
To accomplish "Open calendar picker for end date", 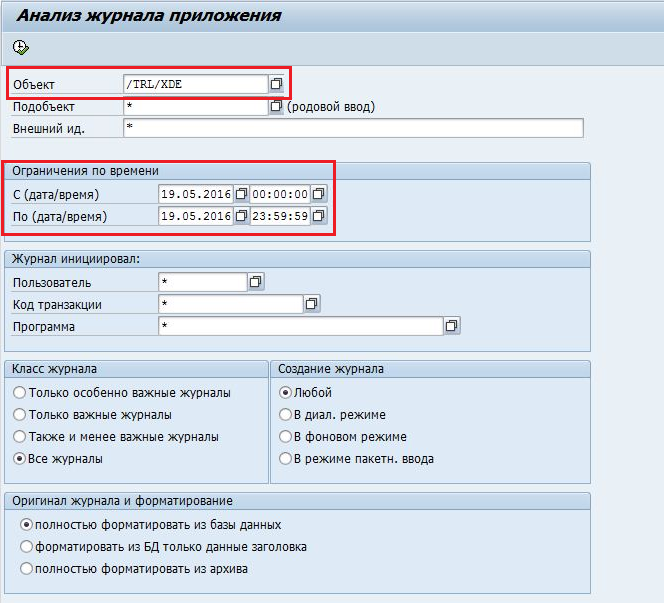I will pyautogui.click(x=241, y=216).
